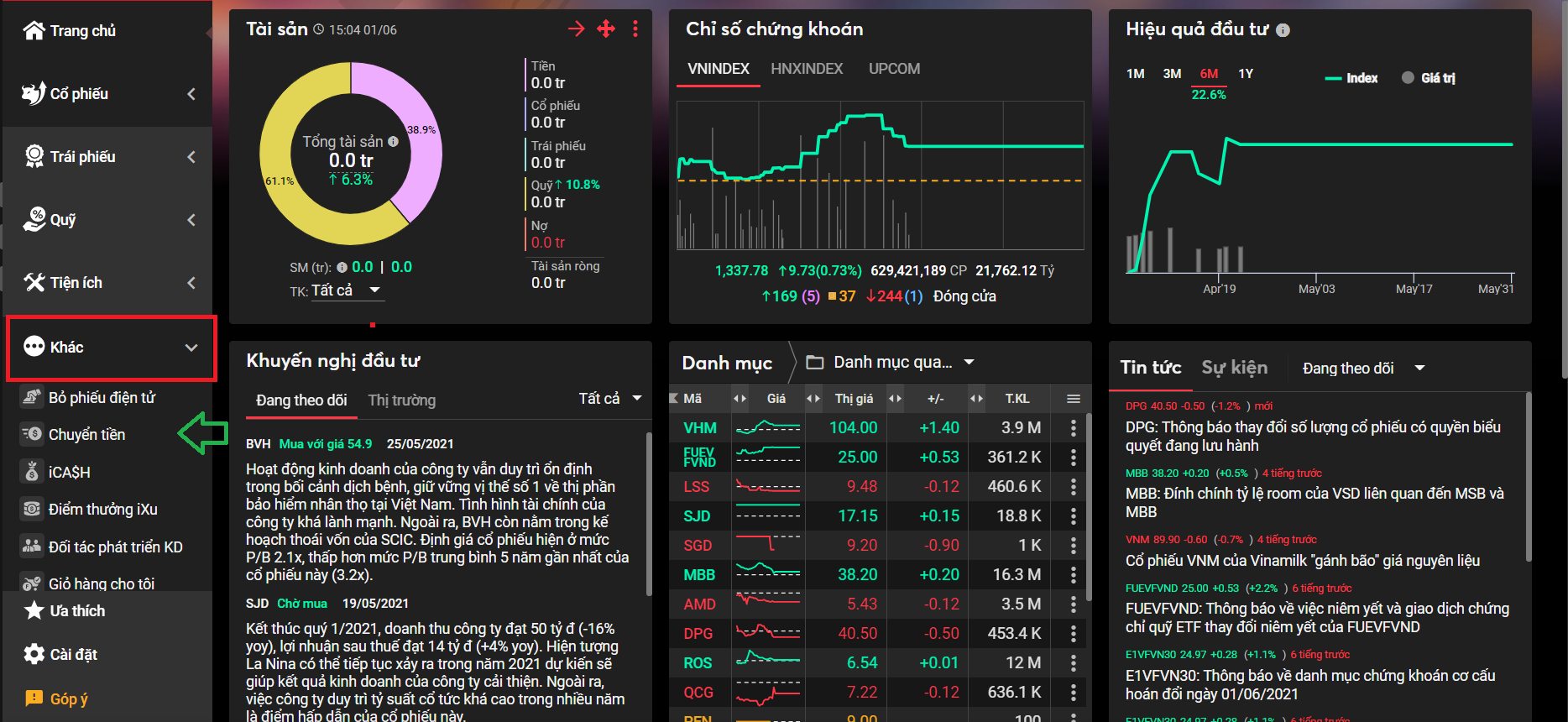Open Chuyển tiền money transfer item
Image resolution: width=1568 pixels, height=722 pixels.
(x=86, y=434)
